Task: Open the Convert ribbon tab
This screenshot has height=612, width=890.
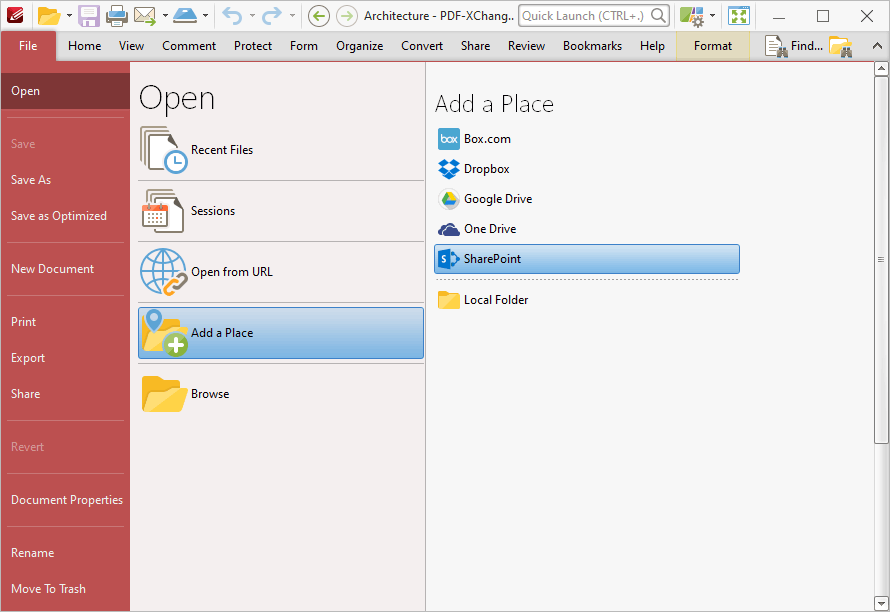Action: coord(422,46)
